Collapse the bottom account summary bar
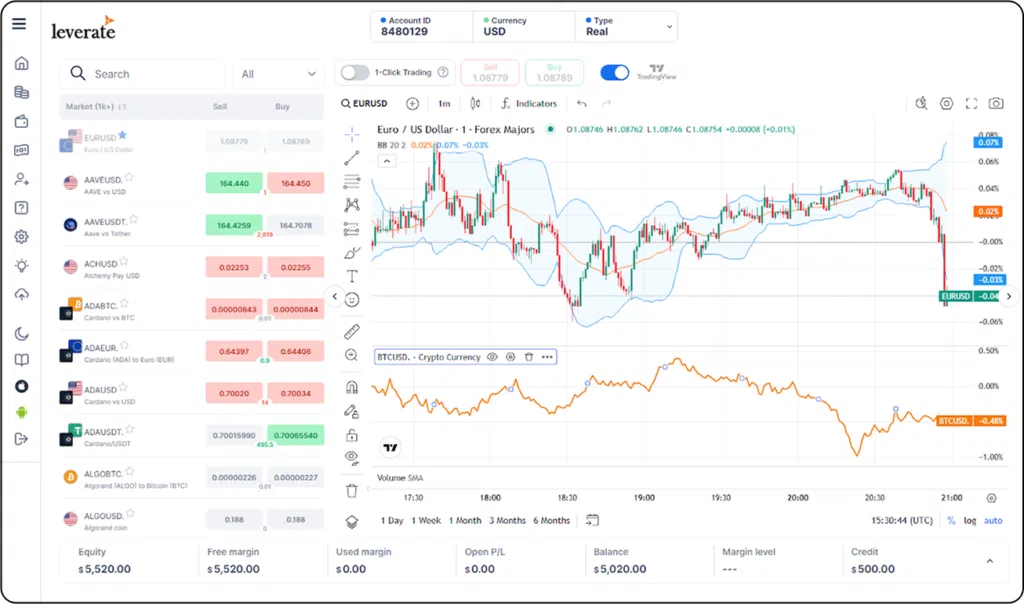The width and height of the screenshot is (1024, 604). 990,561
